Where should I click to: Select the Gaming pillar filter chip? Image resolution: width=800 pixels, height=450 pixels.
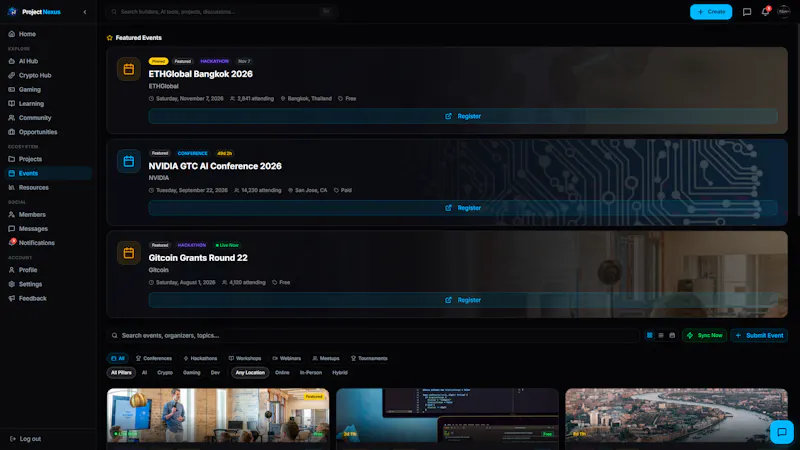[192, 373]
